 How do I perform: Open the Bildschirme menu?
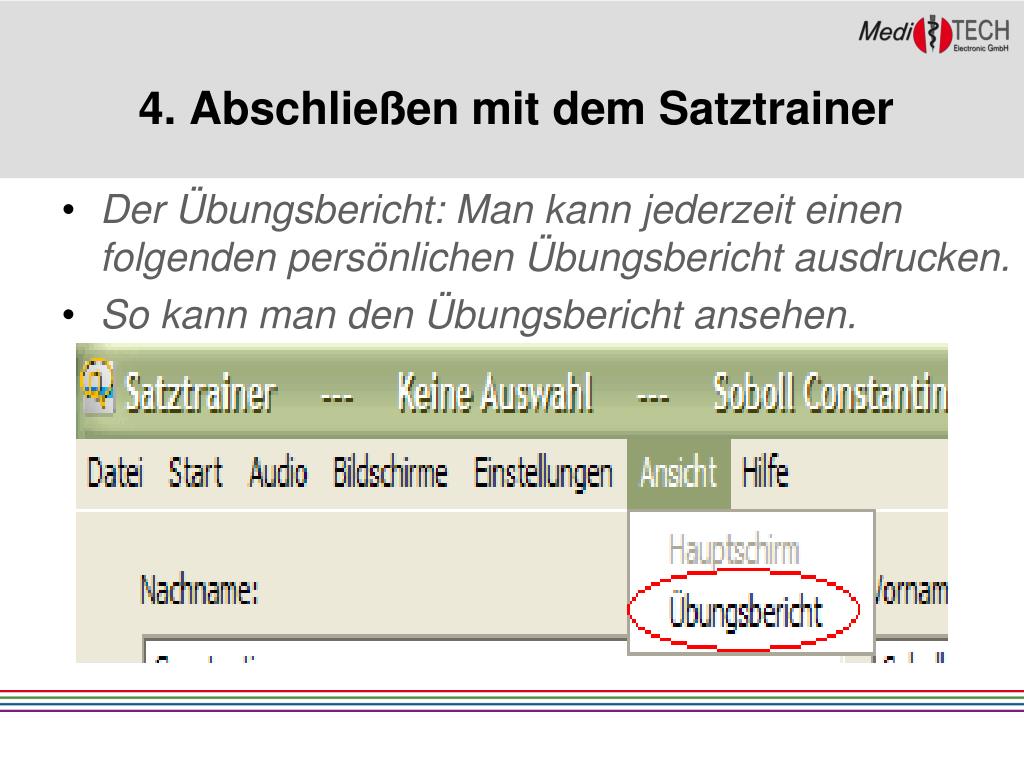(390, 473)
